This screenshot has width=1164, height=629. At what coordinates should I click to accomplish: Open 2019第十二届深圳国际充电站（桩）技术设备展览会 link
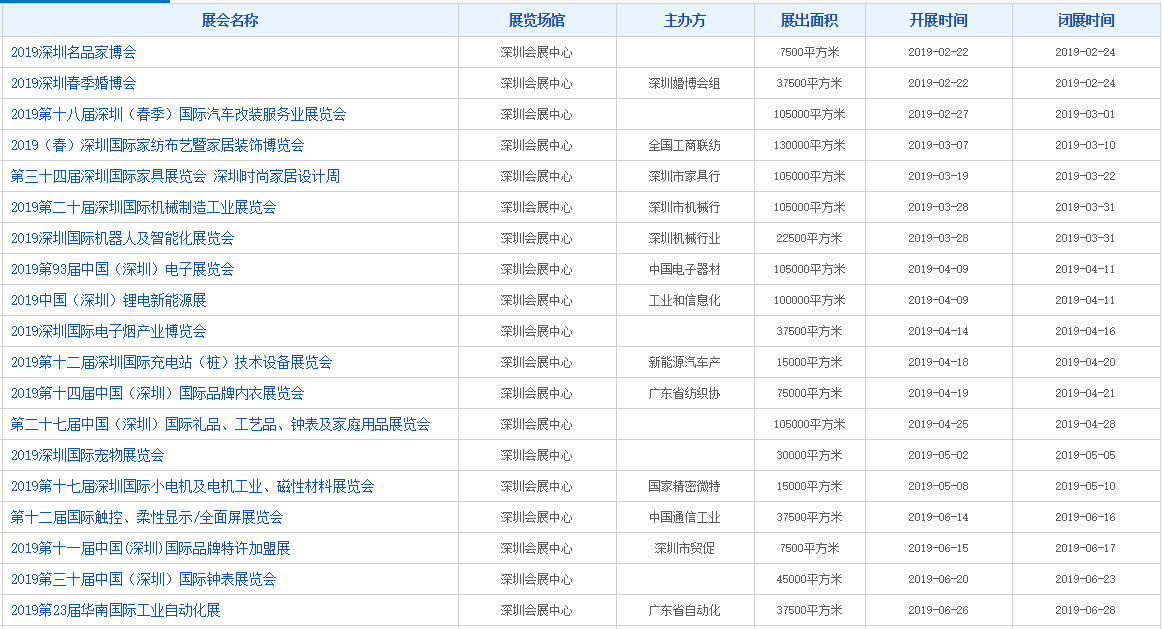click(171, 362)
